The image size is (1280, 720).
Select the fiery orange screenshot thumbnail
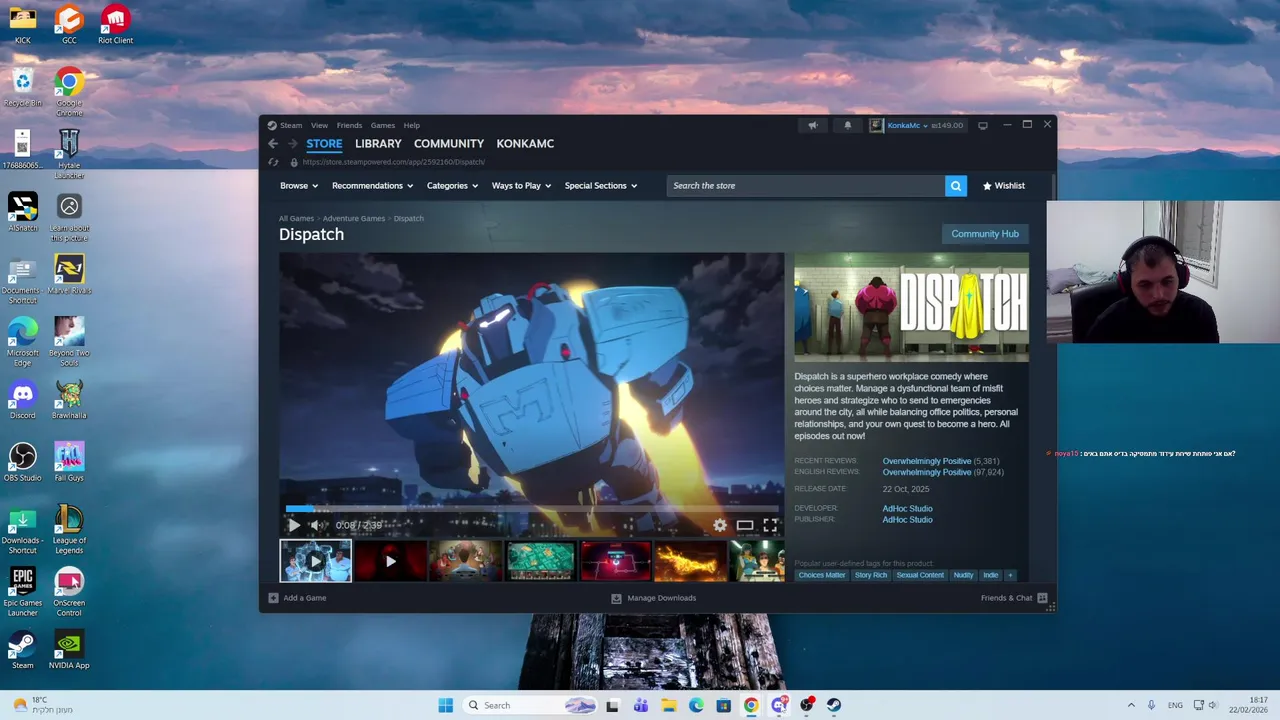pos(691,561)
